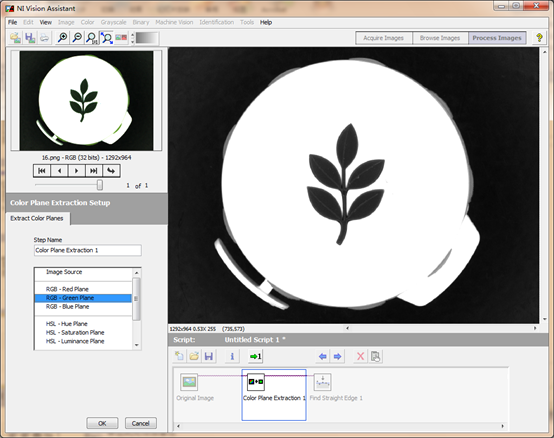Click the Run Once green arrow icon
This screenshot has width=554, height=438.
pyautogui.click(x=255, y=356)
